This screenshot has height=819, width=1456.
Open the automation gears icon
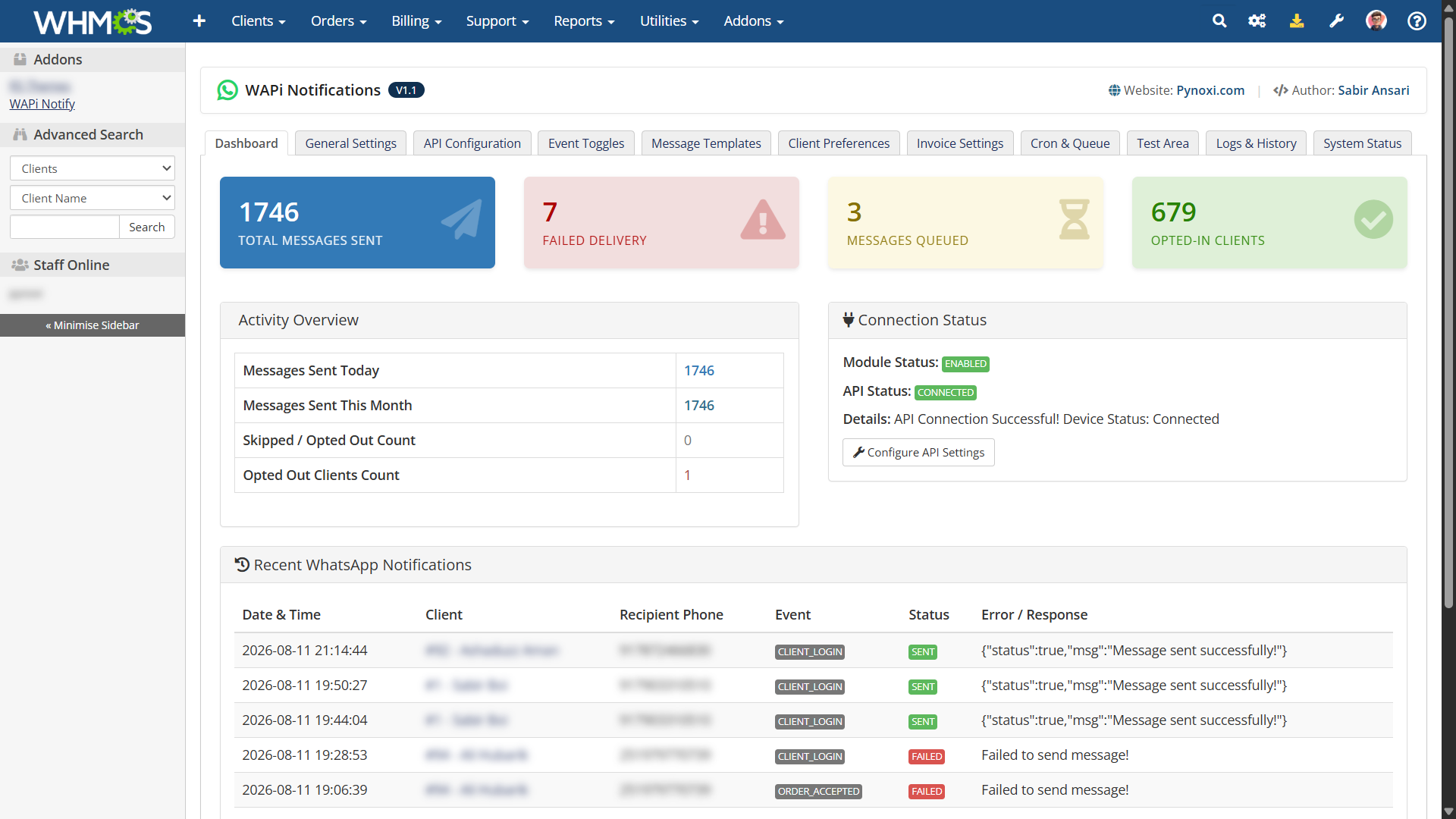click(x=1257, y=21)
